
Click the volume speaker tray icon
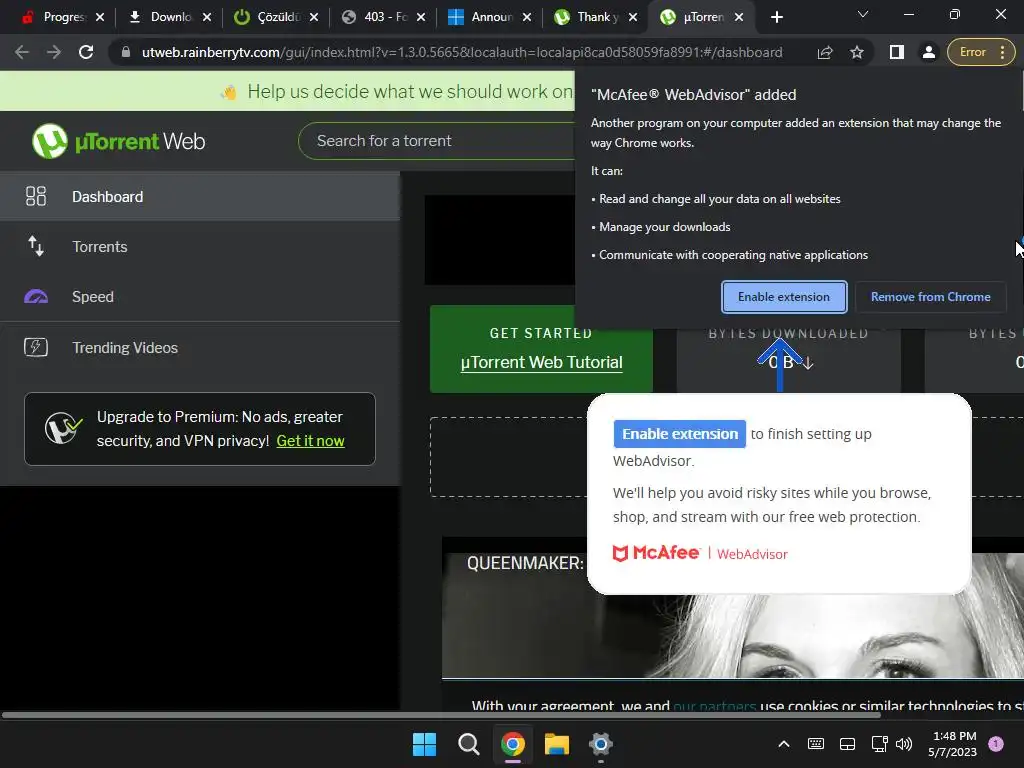tap(904, 744)
